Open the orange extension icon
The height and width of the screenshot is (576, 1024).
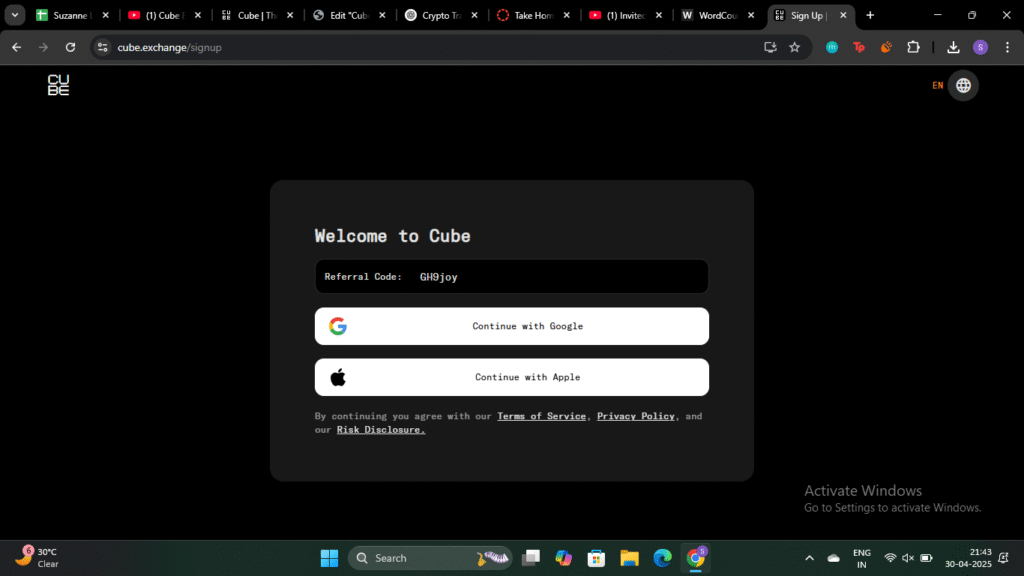[886, 47]
